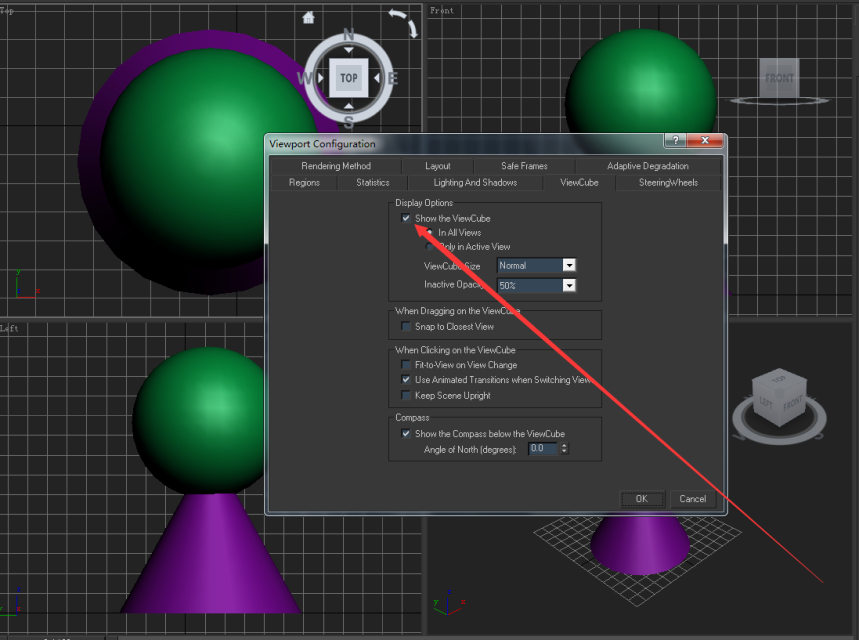Click the E compass direction on ViewCube
Screen dimensions: 859x640
(392, 78)
